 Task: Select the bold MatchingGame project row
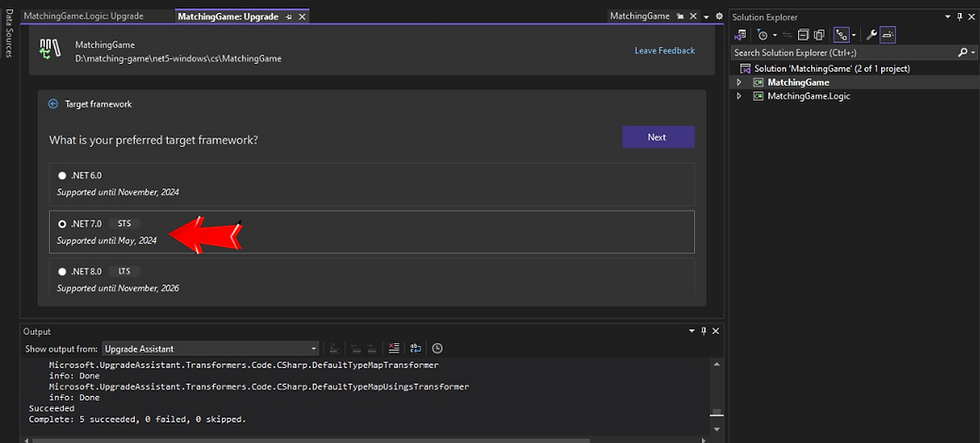(x=855, y=82)
